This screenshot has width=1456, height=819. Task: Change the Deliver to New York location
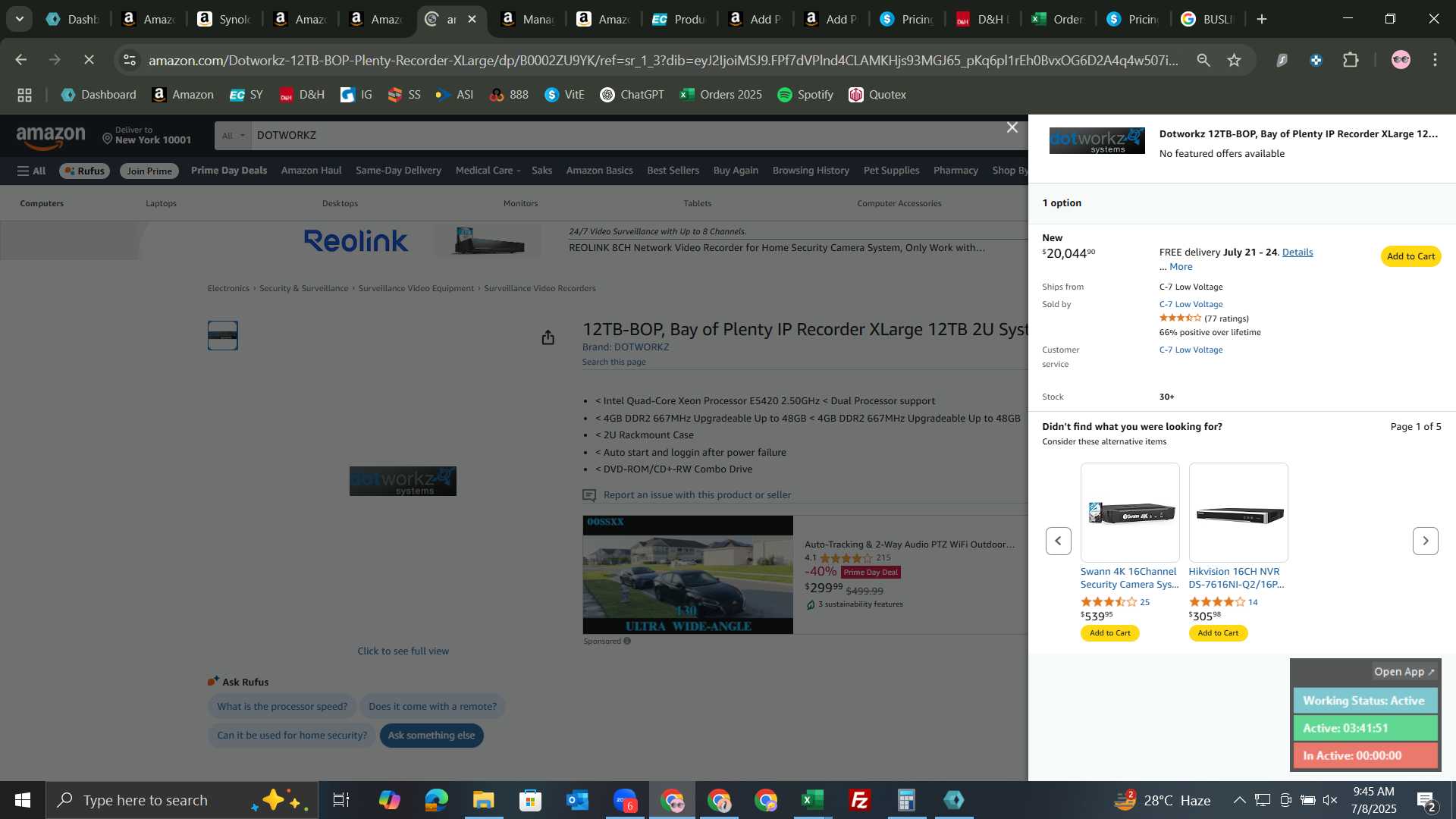pos(147,136)
